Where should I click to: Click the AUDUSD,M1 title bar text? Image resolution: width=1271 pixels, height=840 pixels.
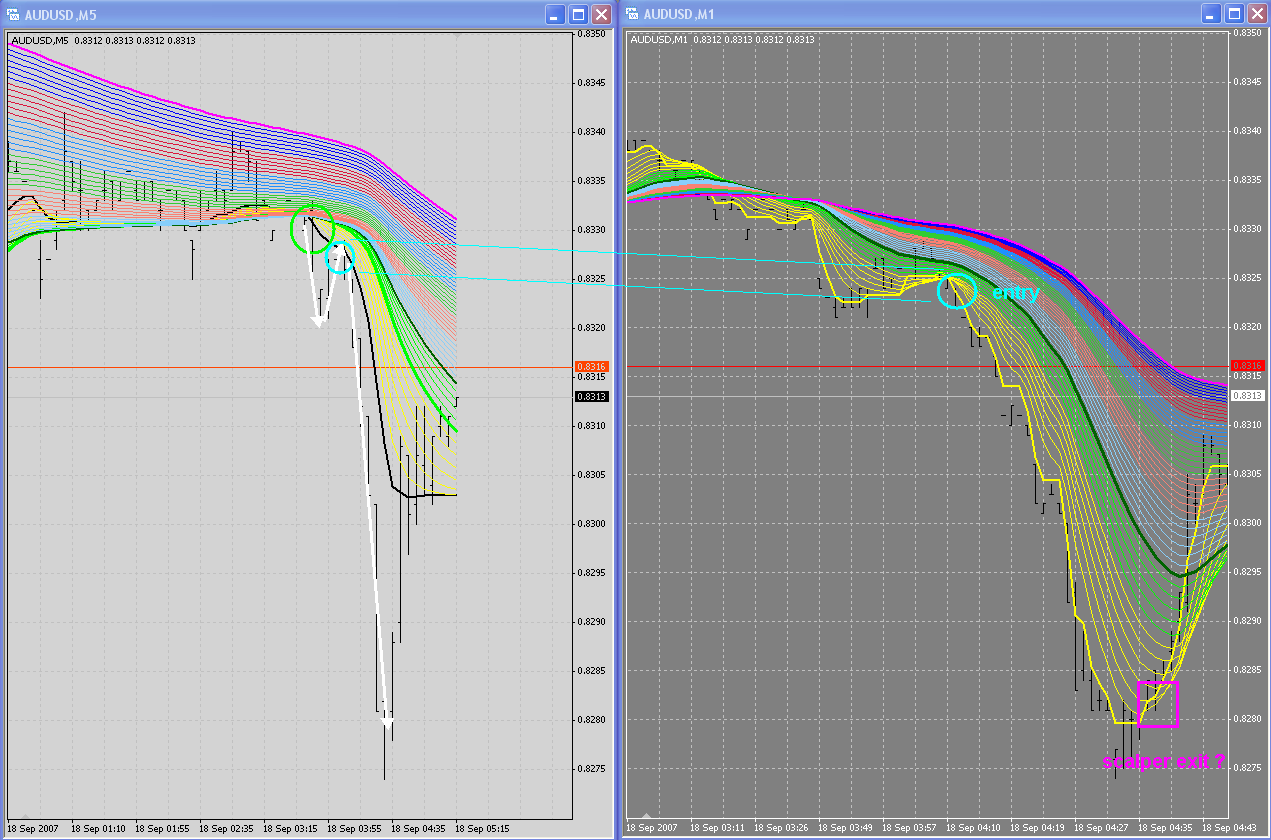click(x=680, y=14)
